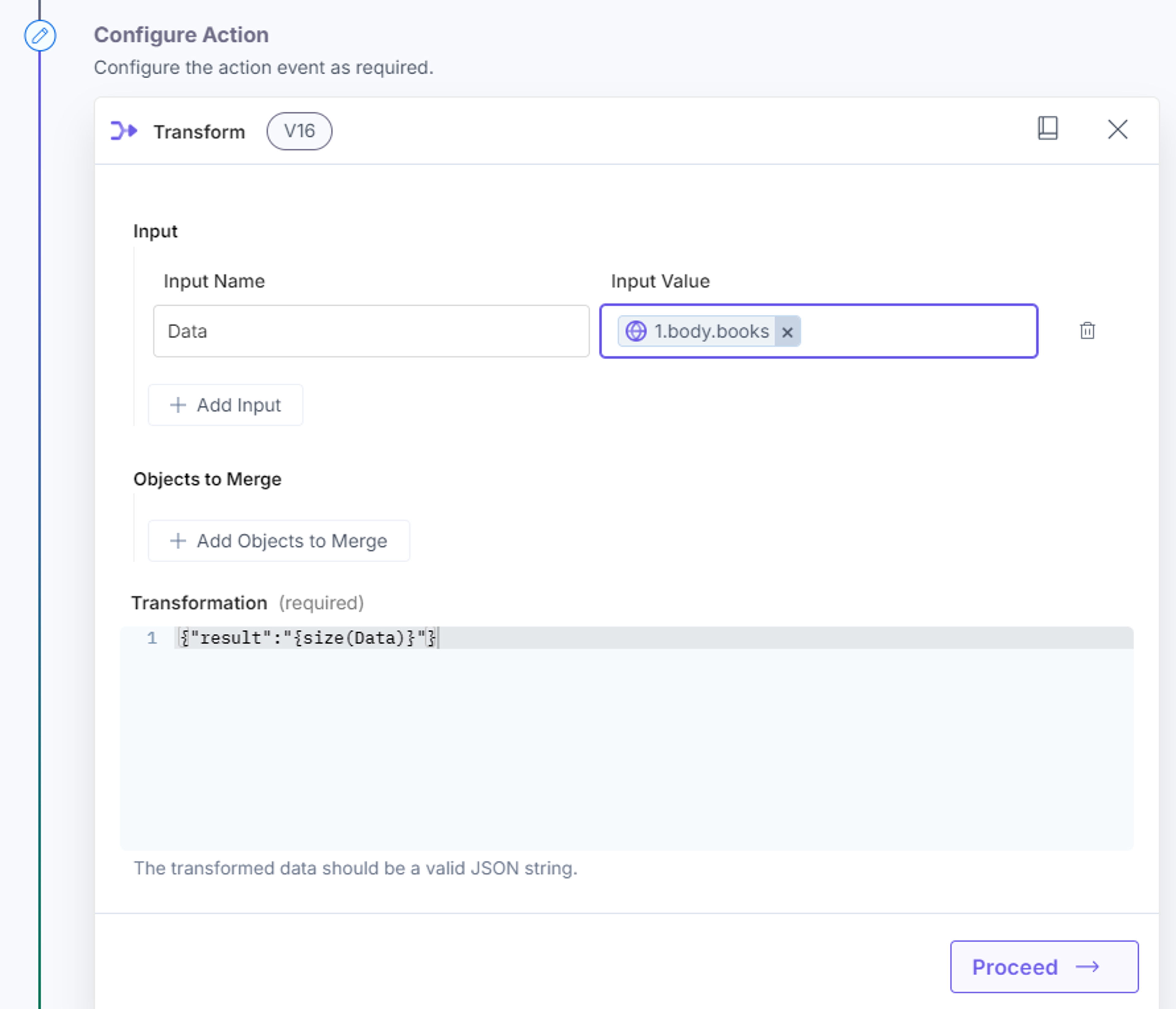This screenshot has height=1009, width=1176.
Task: Click the pencil edit step icon
Action: click(x=40, y=36)
